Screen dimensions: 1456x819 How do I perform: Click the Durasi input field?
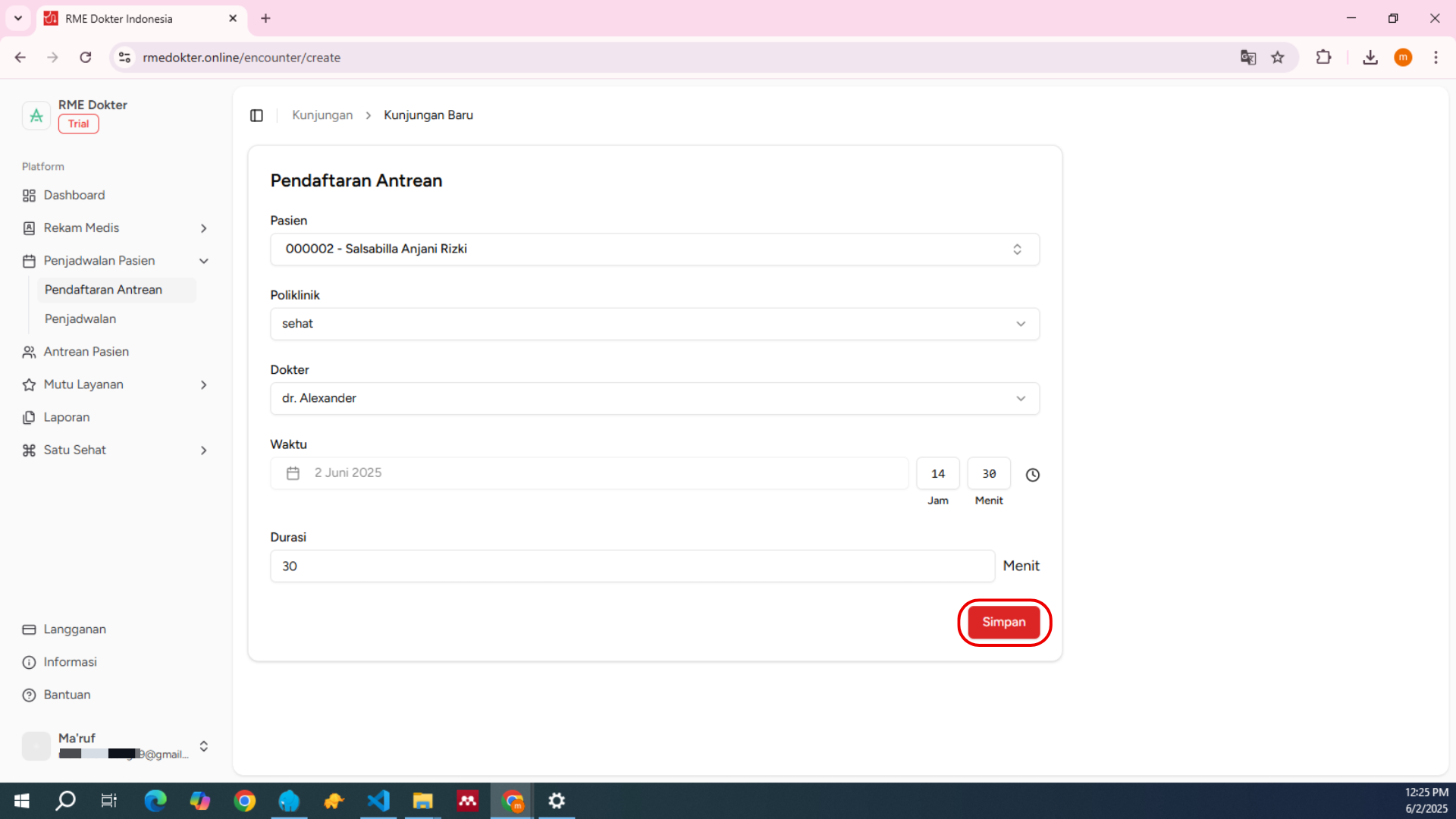(x=632, y=566)
